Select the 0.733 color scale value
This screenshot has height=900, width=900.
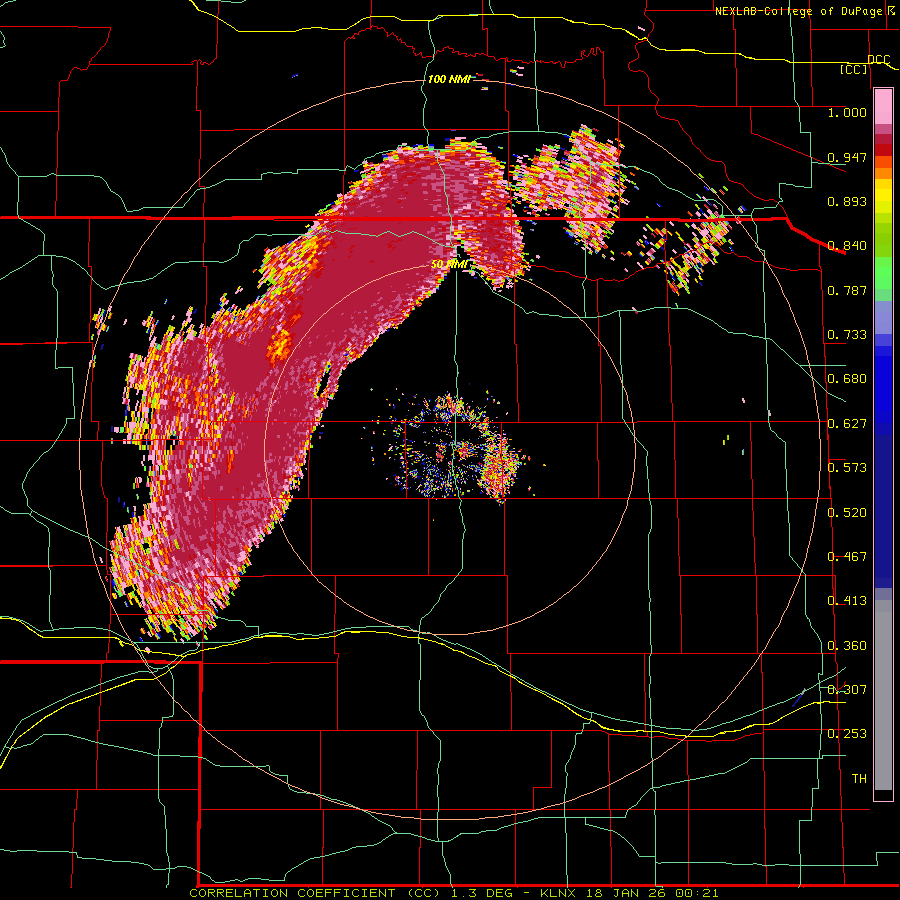847,335
